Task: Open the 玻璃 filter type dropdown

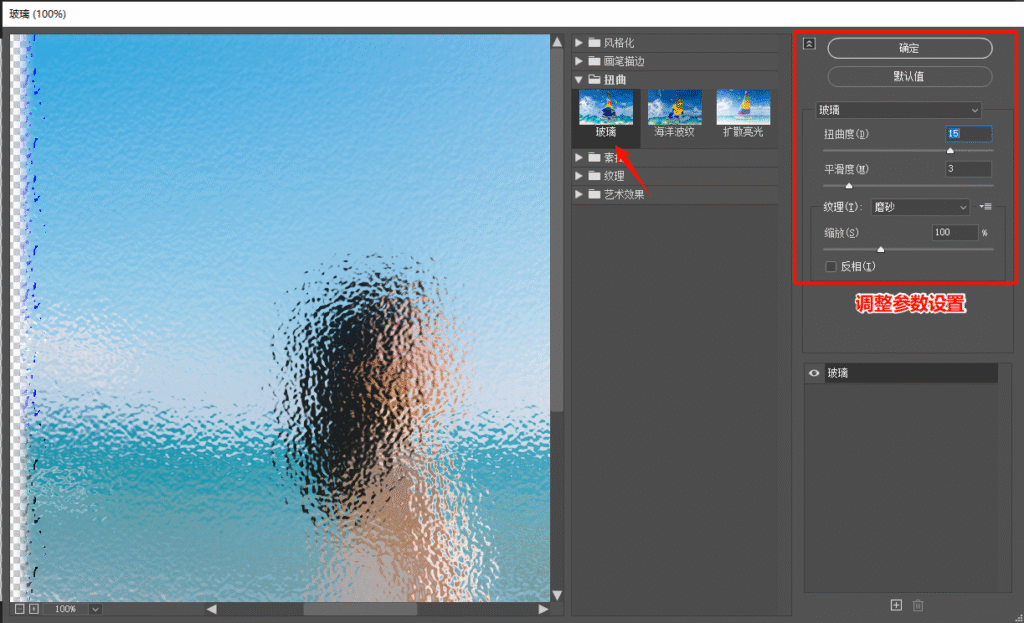Action: (x=898, y=110)
